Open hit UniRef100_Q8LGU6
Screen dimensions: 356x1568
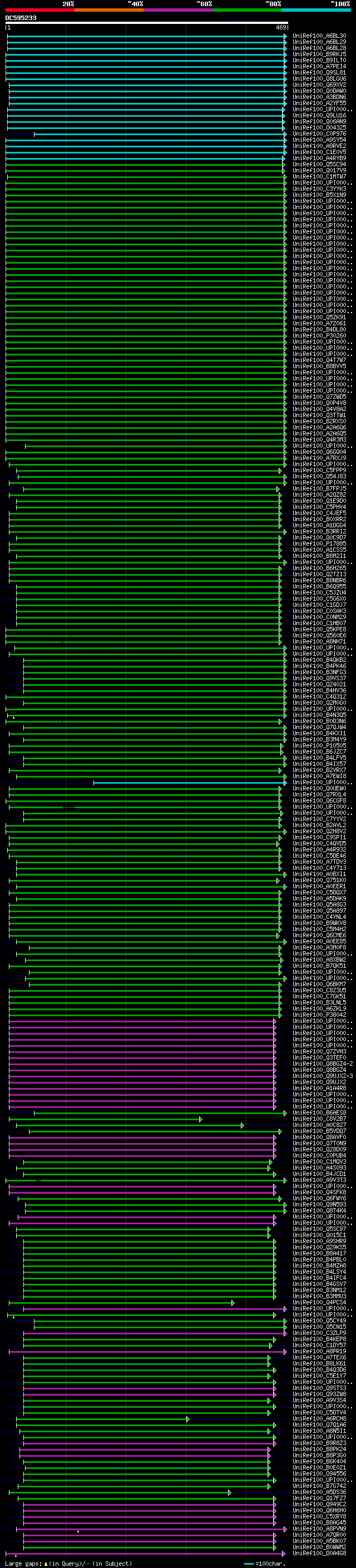pyautogui.click(x=319, y=78)
